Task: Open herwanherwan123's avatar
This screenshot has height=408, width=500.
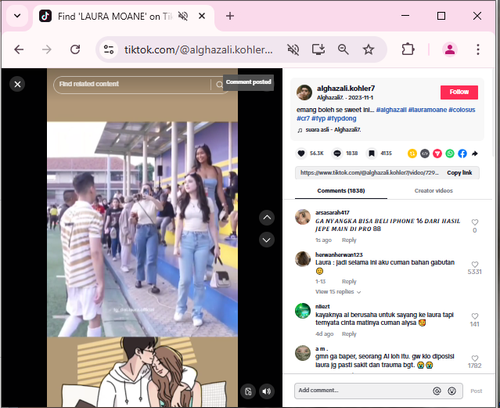Action: point(303,259)
